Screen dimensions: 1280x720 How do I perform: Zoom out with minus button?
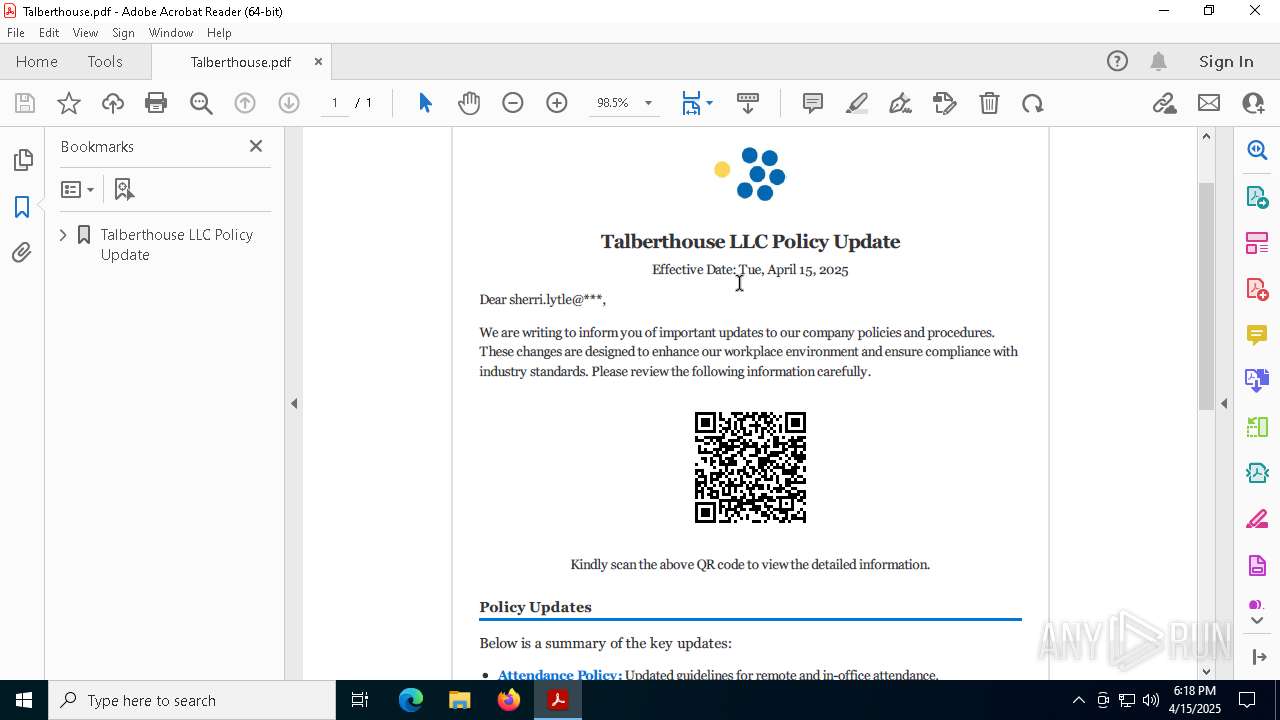click(x=513, y=103)
